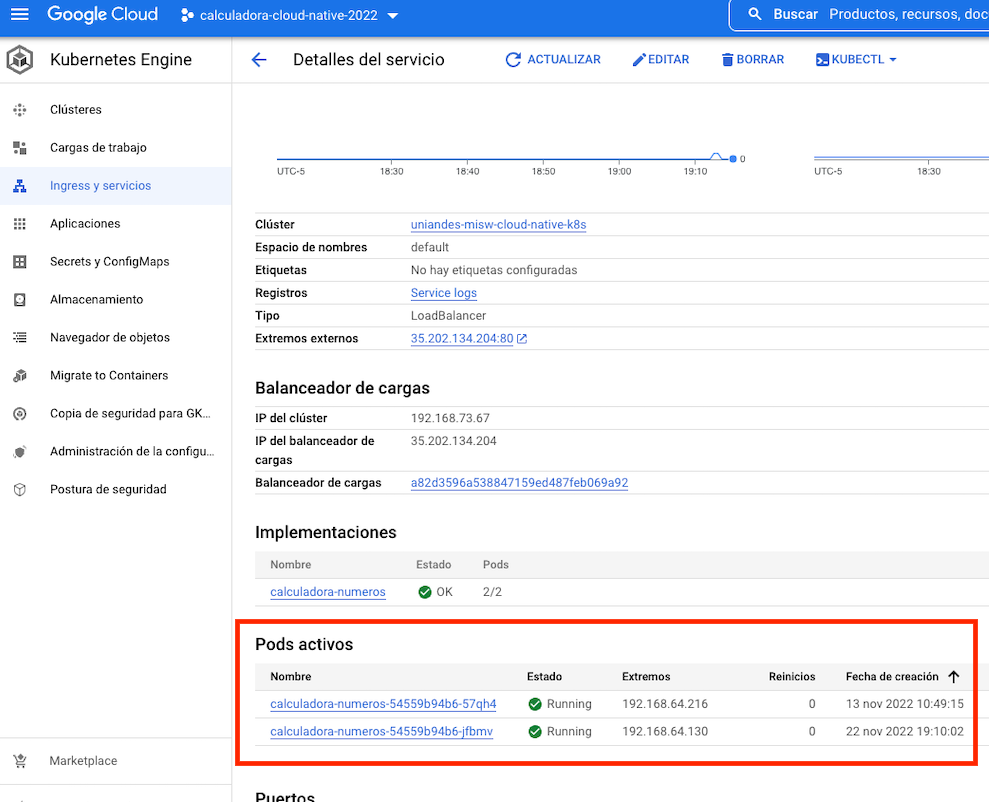Viewport: 989px width, 802px height.
Task: Open the calculadora-numeros deployment link
Action: pyautogui.click(x=327, y=591)
